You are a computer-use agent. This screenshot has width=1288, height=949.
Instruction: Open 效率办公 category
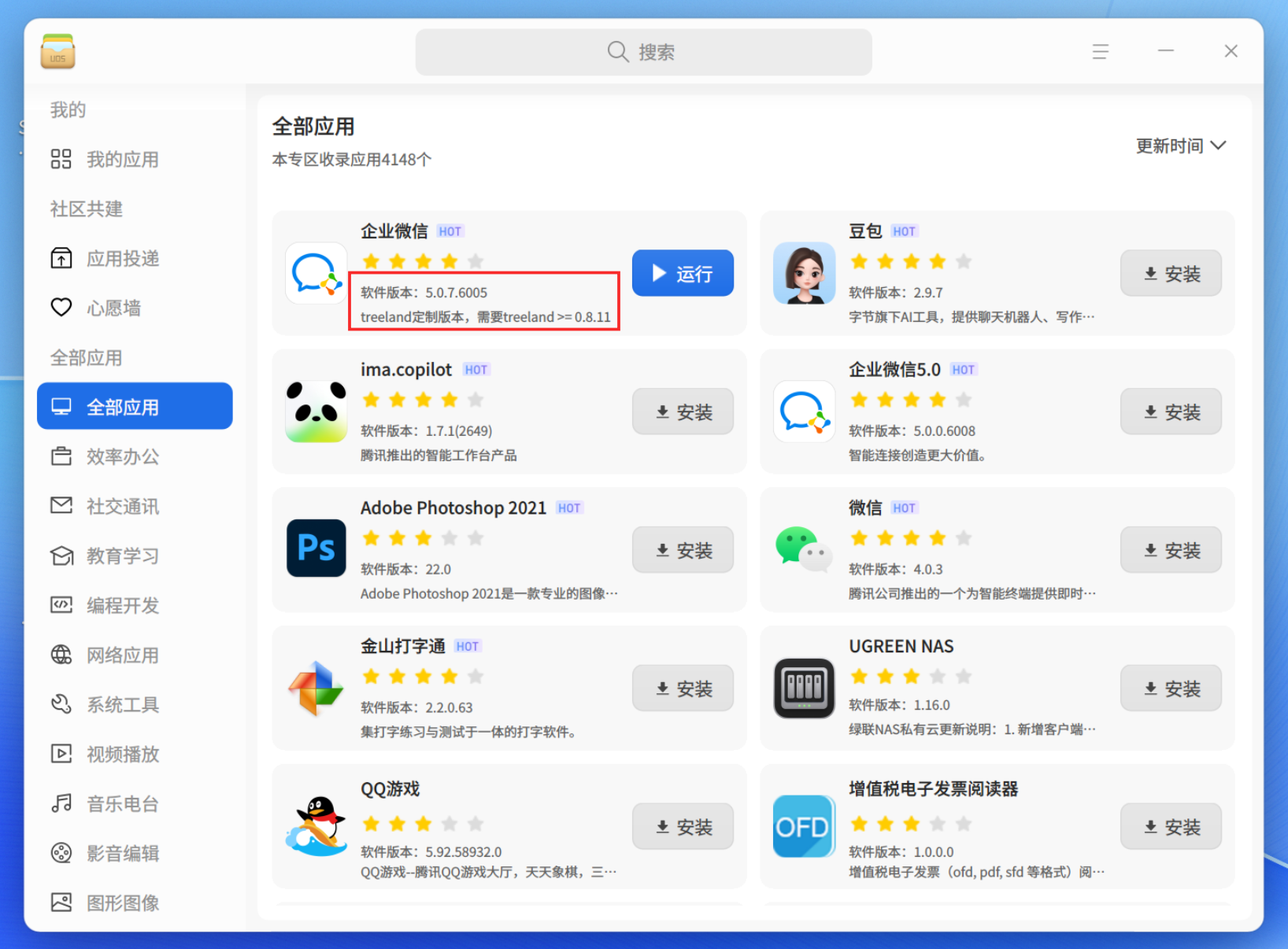(x=135, y=456)
